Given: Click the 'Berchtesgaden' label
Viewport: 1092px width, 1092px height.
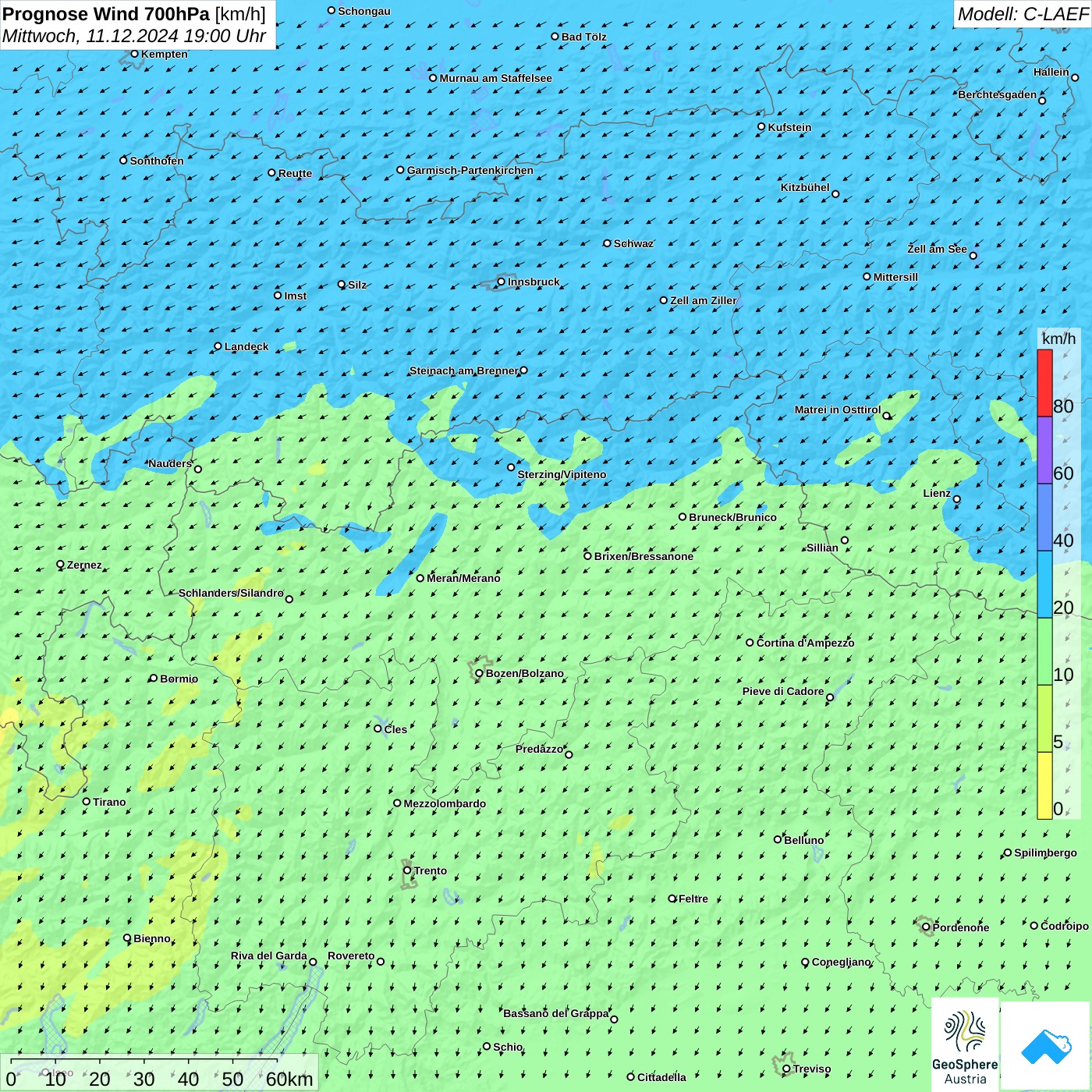Looking at the screenshot, I should click(x=998, y=95).
